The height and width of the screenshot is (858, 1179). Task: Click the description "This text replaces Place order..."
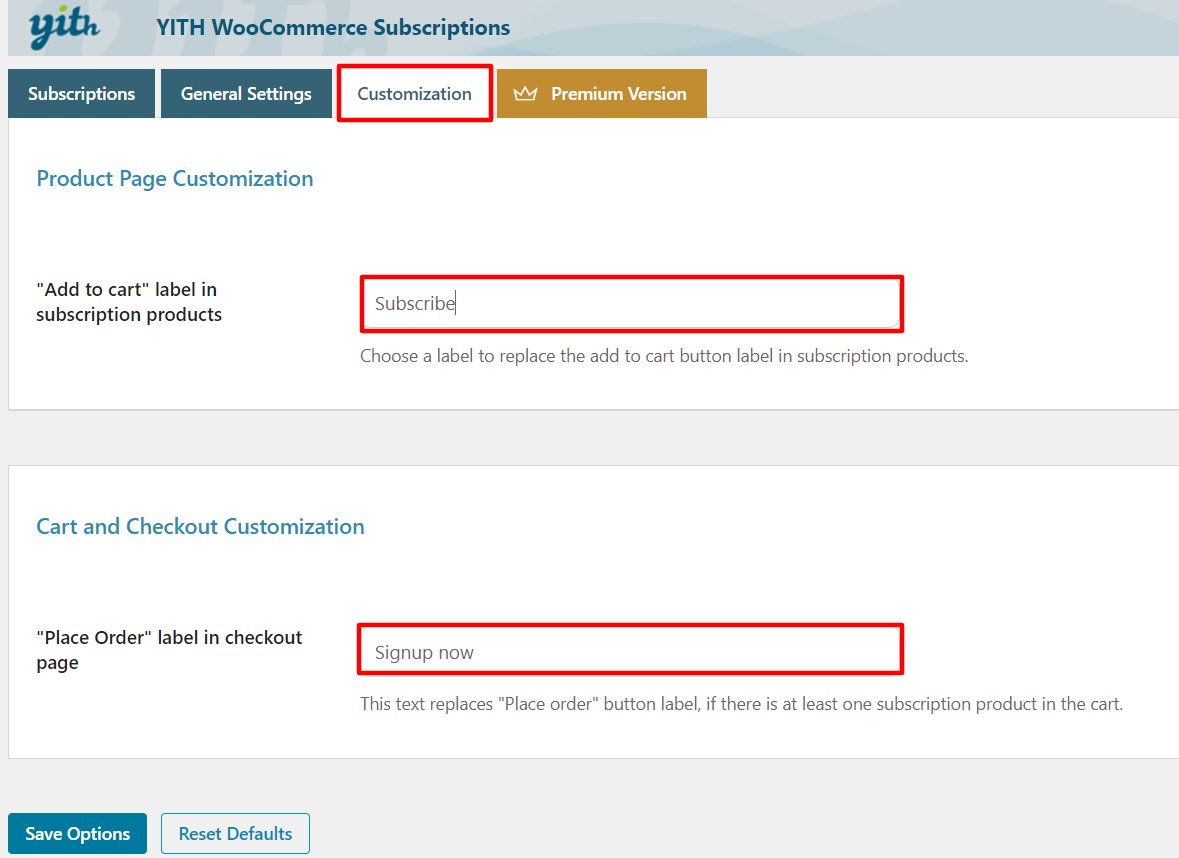pyautogui.click(x=741, y=704)
